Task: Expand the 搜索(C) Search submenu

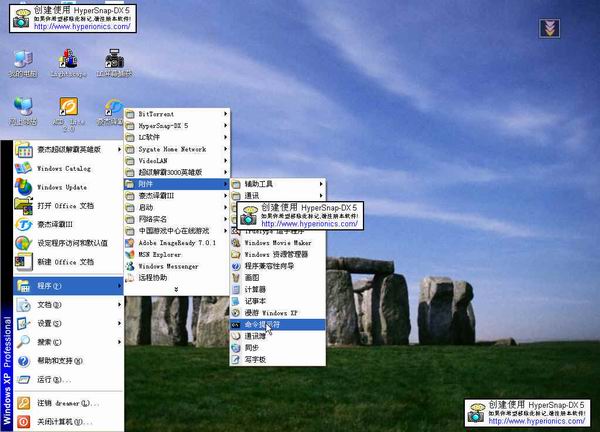Action: point(68,342)
